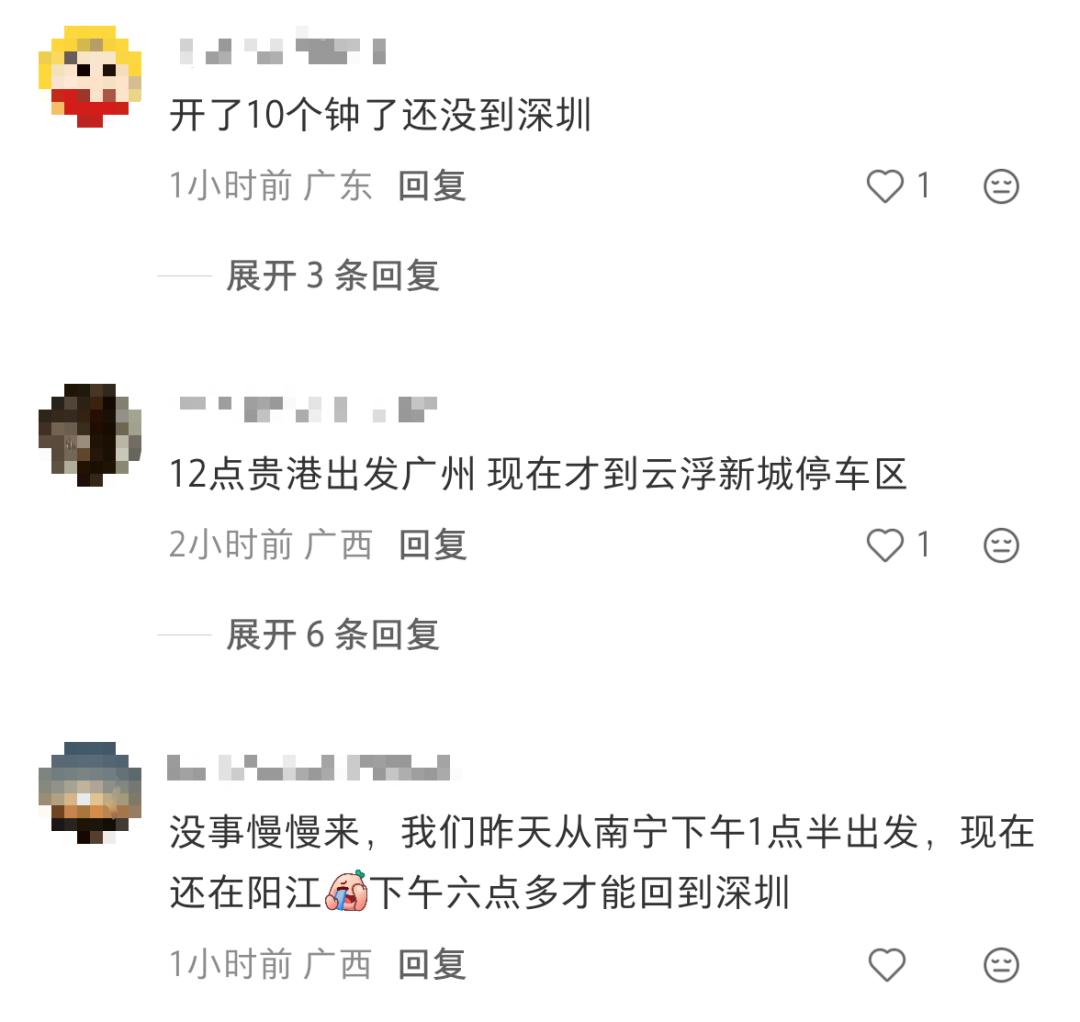Reply to the 没事慢慢来 comment
This screenshot has width=1080, height=1022.
coord(432,964)
